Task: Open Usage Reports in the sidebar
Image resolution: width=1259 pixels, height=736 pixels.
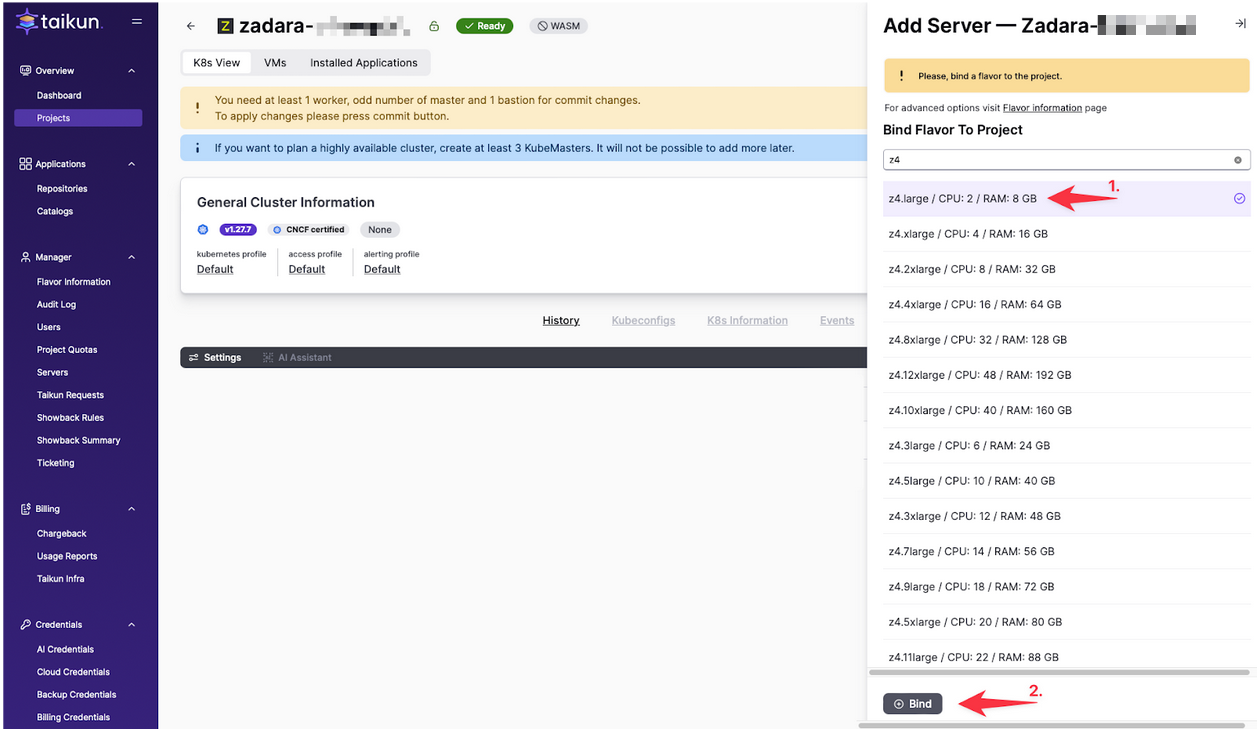Action: [67, 556]
